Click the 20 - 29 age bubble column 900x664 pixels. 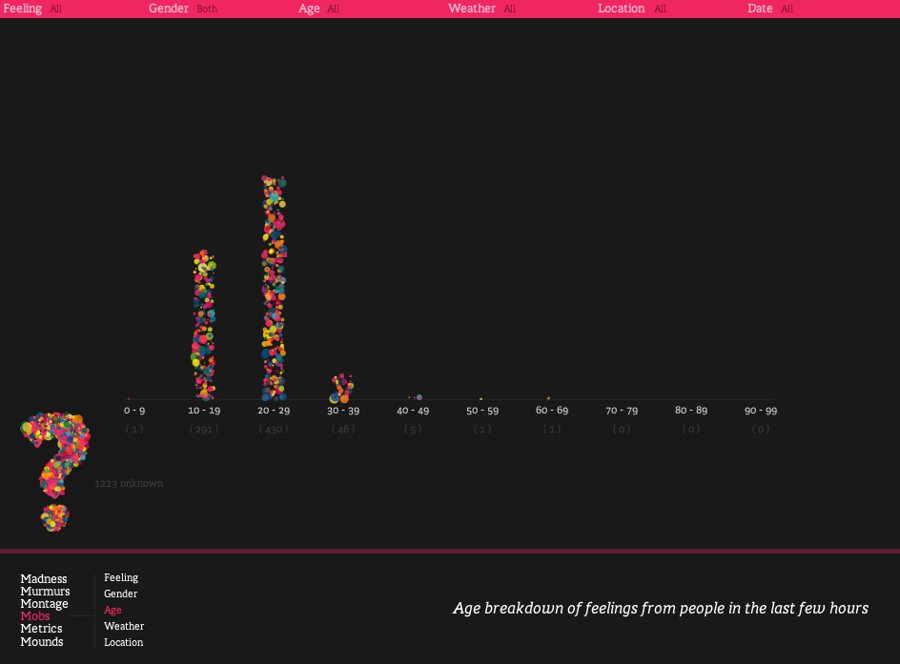[274, 288]
